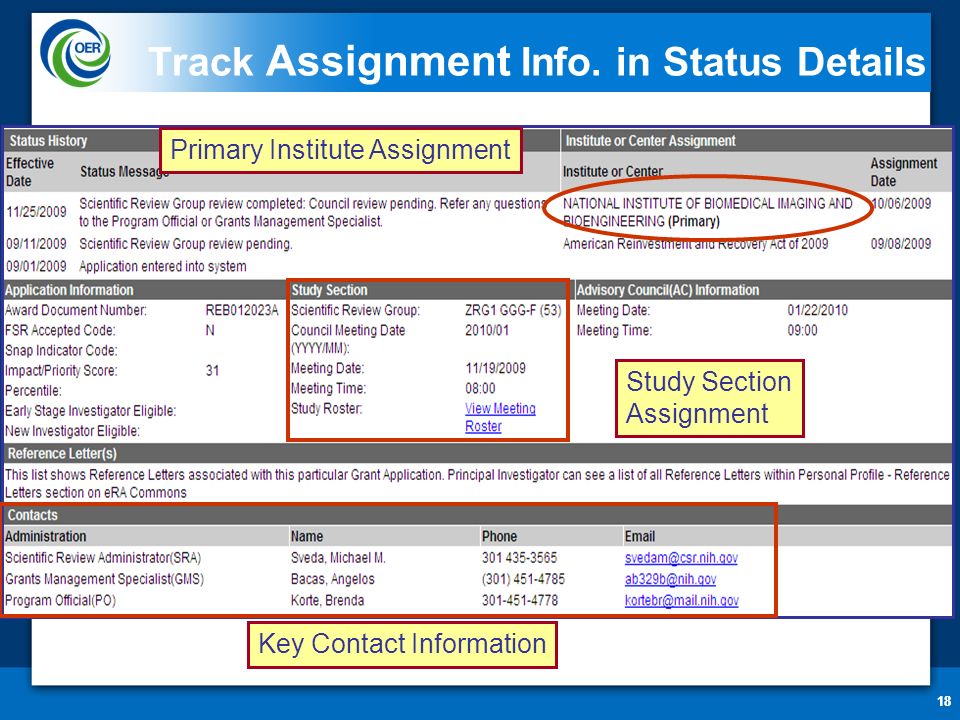Click the 10/06/2009 assignment date
960x720 pixels.
click(901, 203)
